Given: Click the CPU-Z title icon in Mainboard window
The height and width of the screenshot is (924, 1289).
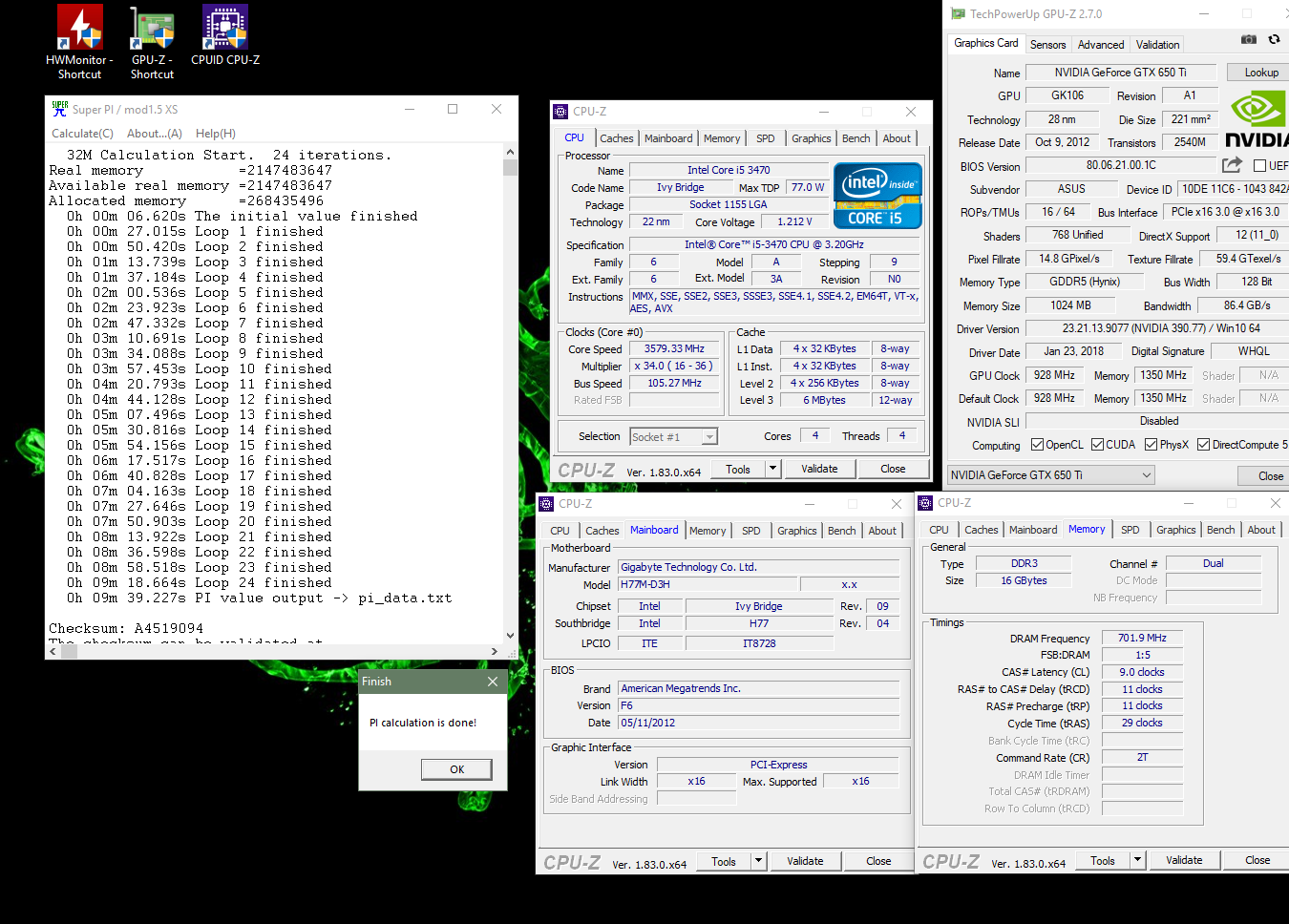Looking at the screenshot, I should click(x=546, y=504).
